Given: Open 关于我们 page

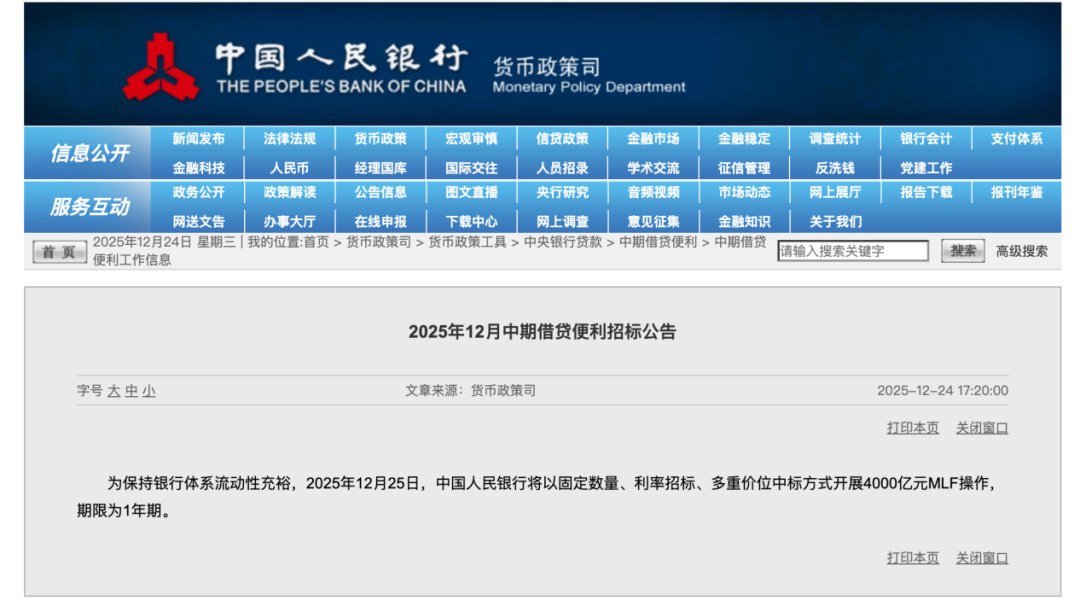Looking at the screenshot, I should 835,222.
